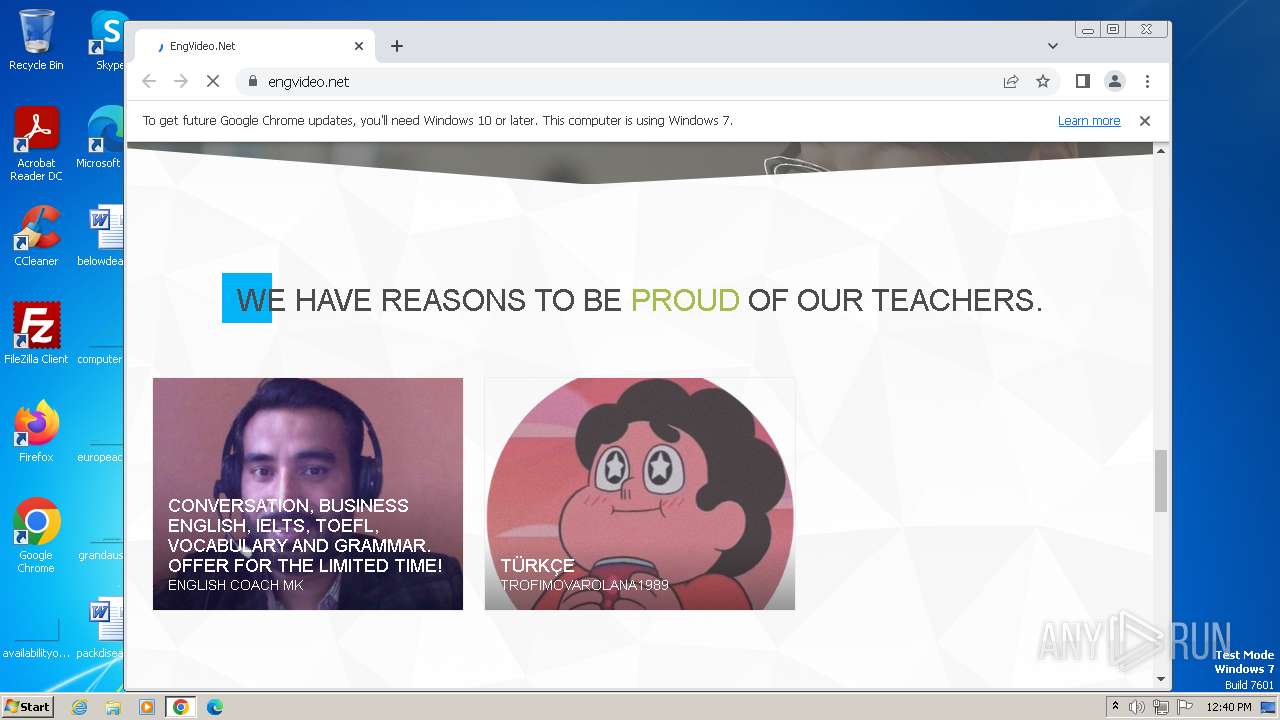Screen dimensions: 1280x720
Task: Click the taskbar clock 12:40 PM
Action: point(1229,707)
